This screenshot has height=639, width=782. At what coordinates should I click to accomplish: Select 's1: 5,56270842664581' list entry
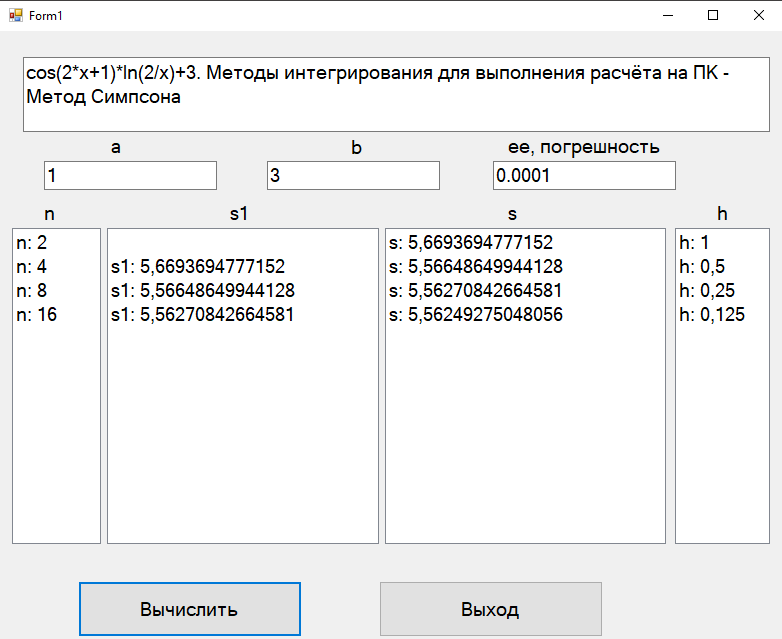click(x=242, y=314)
